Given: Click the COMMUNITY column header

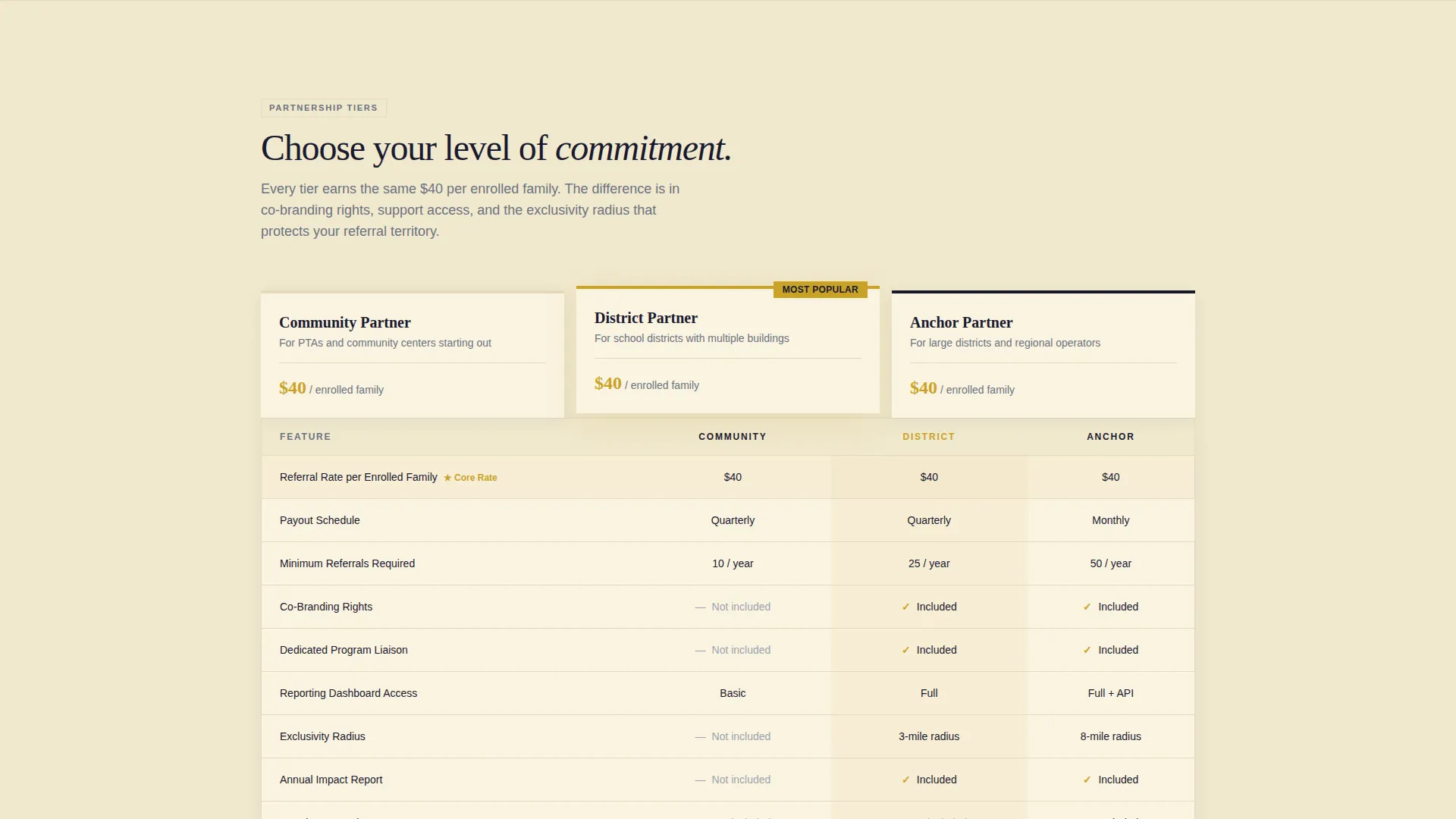Looking at the screenshot, I should (x=733, y=437).
